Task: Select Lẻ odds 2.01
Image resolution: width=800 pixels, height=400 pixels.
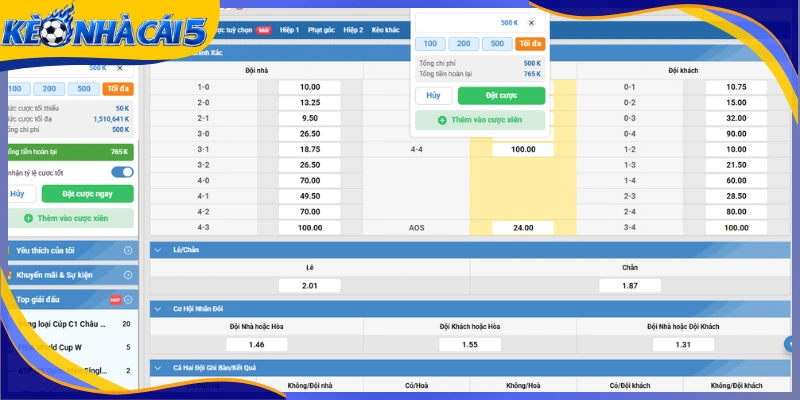Action: point(310,286)
